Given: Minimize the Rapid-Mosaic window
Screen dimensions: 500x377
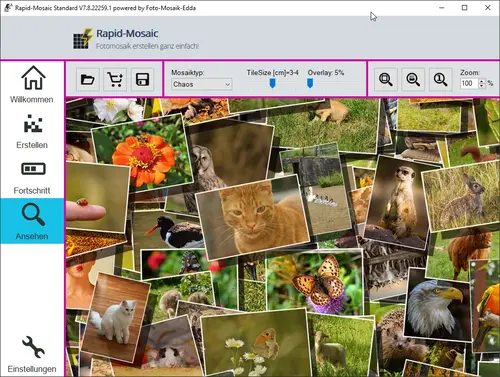Looking at the screenshot, I should point(442,8).
